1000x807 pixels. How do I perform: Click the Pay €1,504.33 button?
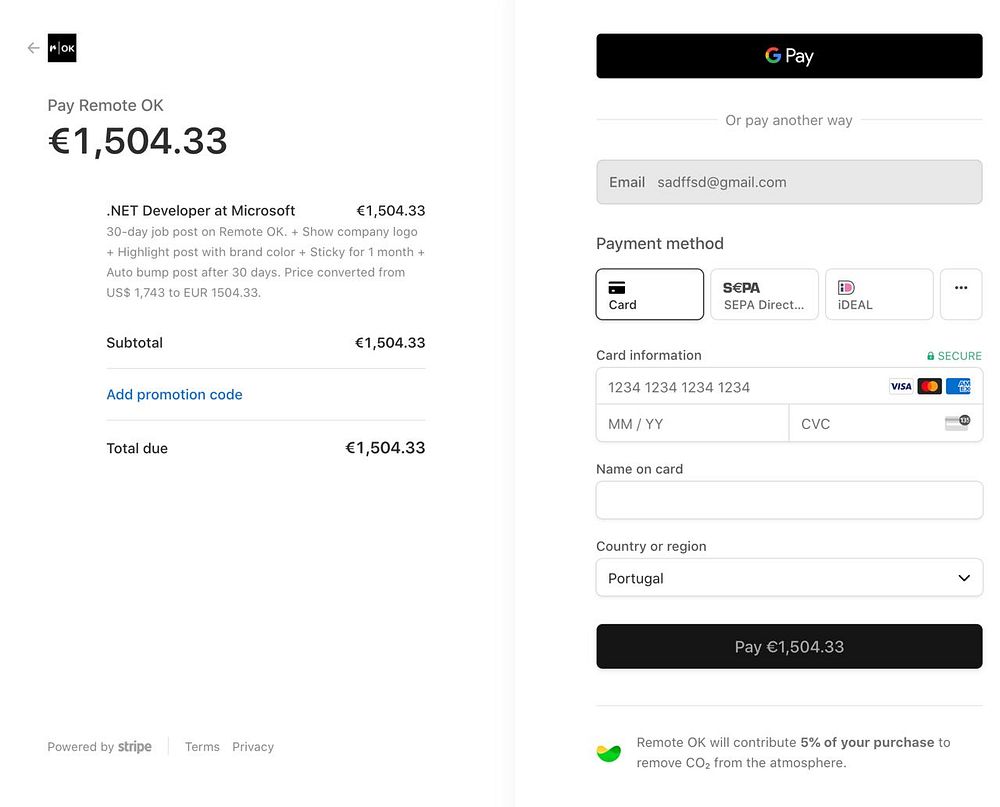[x=789, y=647]
